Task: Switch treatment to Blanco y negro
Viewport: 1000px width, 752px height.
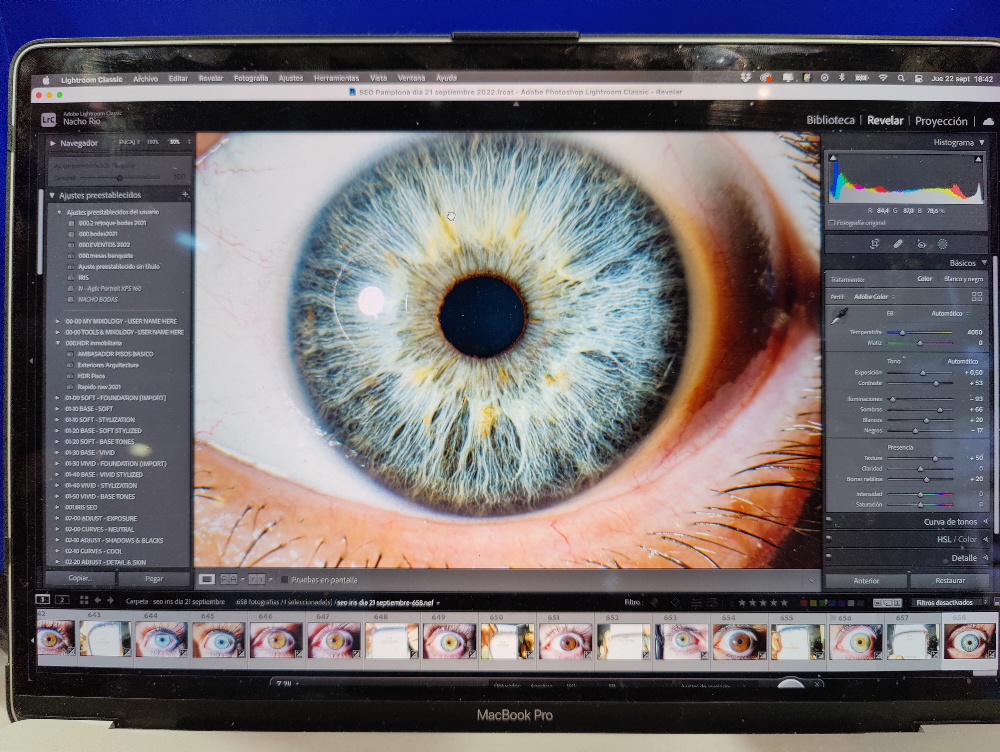Action: point(963,279)
